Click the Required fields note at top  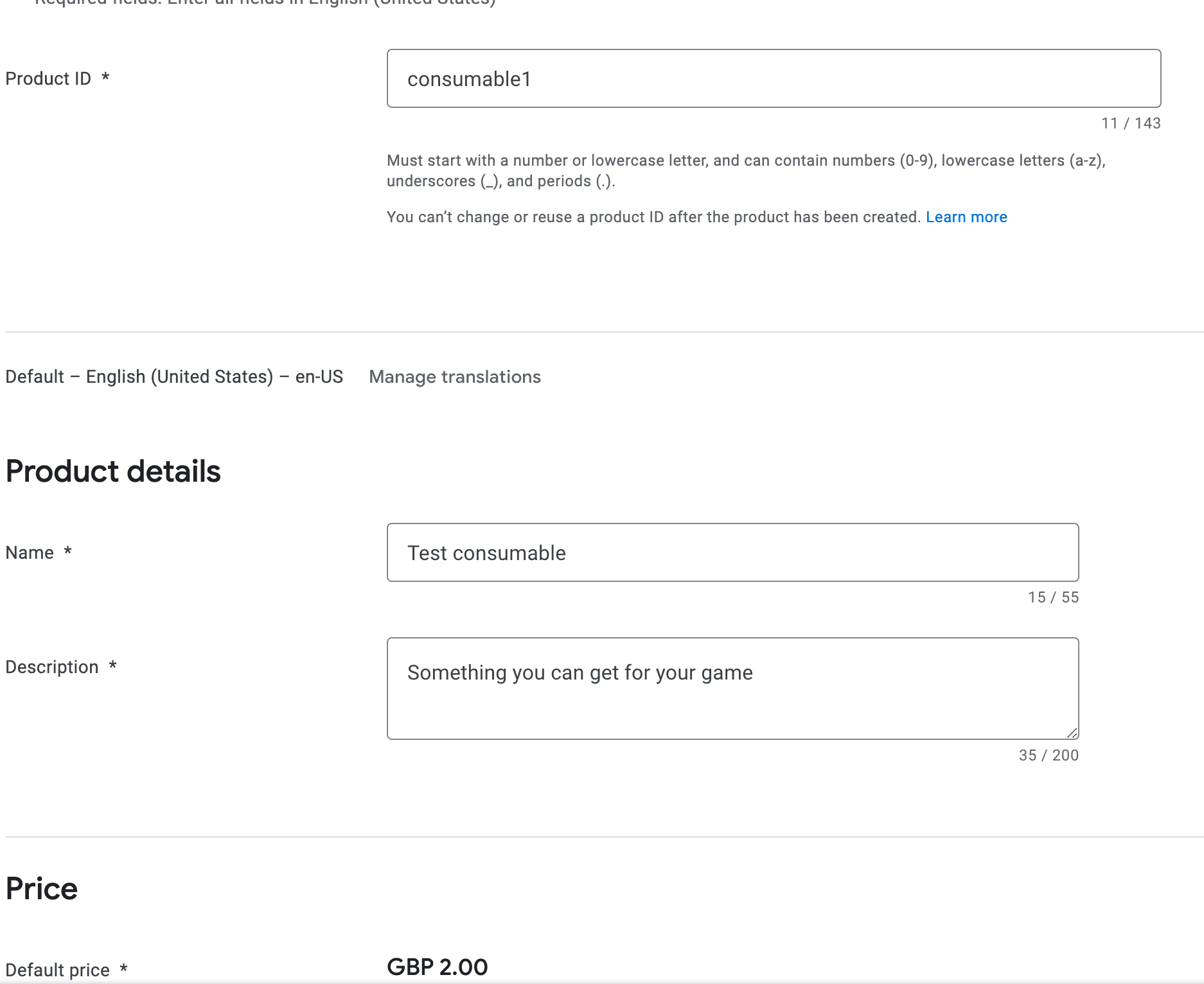coord(265,3)
